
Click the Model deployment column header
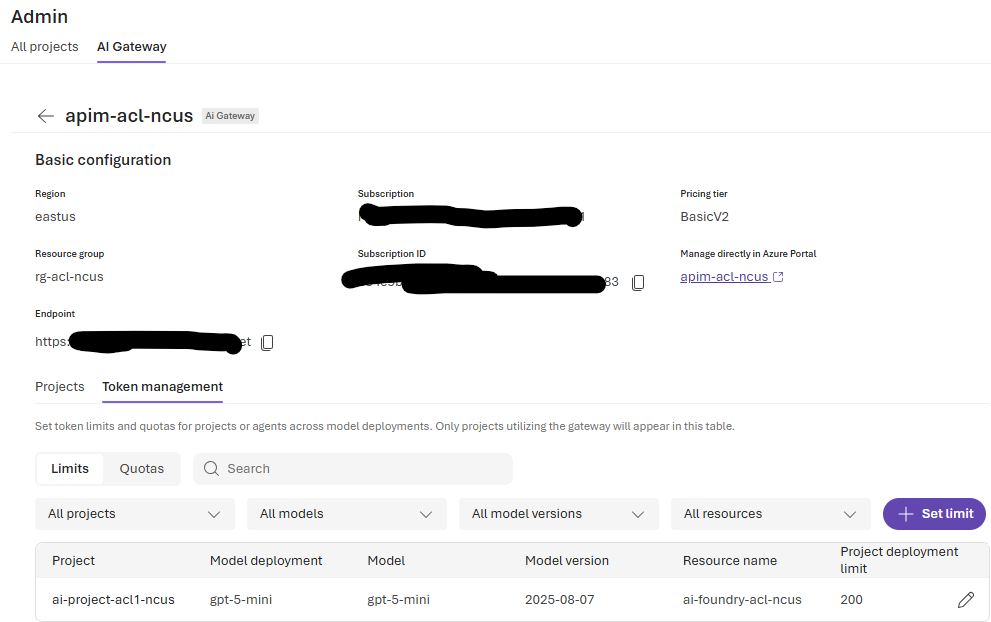click(x=266, y=561)
